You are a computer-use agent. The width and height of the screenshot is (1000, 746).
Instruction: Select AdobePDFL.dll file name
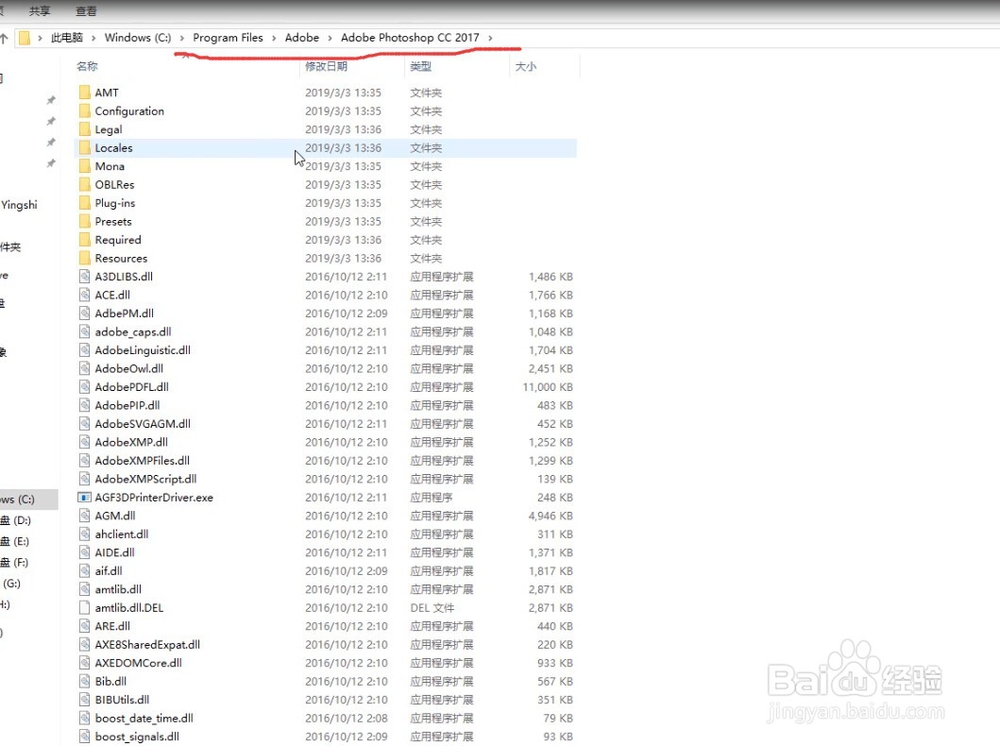pyautogui.click(x=132, y=387)
